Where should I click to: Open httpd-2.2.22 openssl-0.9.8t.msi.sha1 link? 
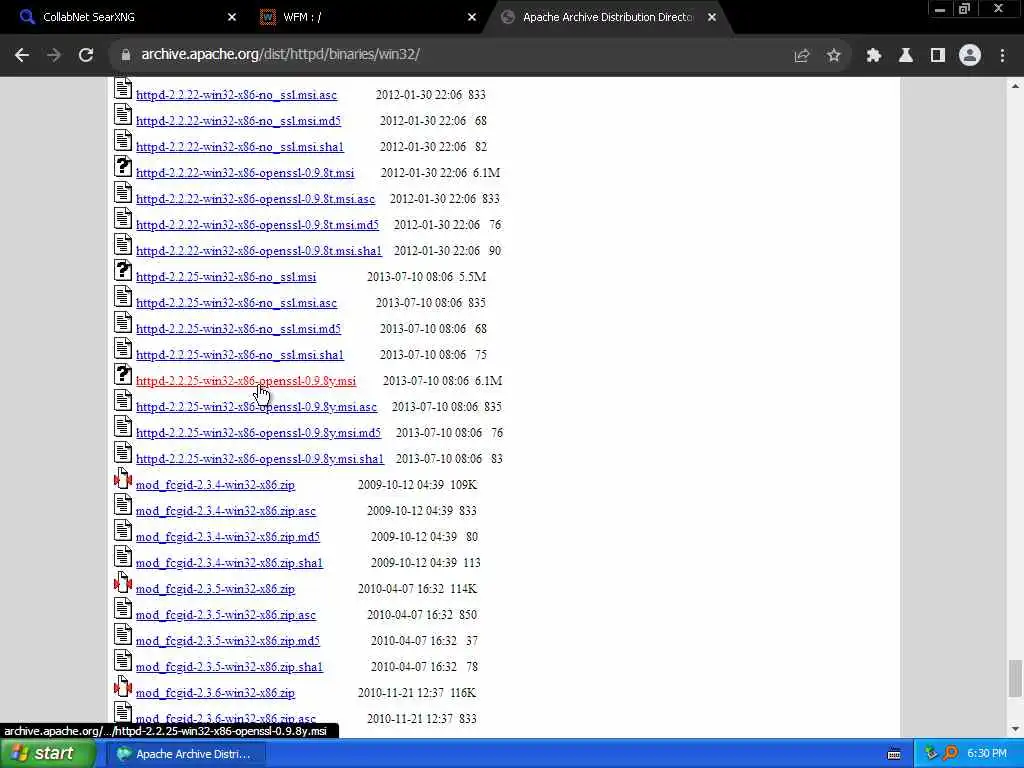(x=259, y=251)
